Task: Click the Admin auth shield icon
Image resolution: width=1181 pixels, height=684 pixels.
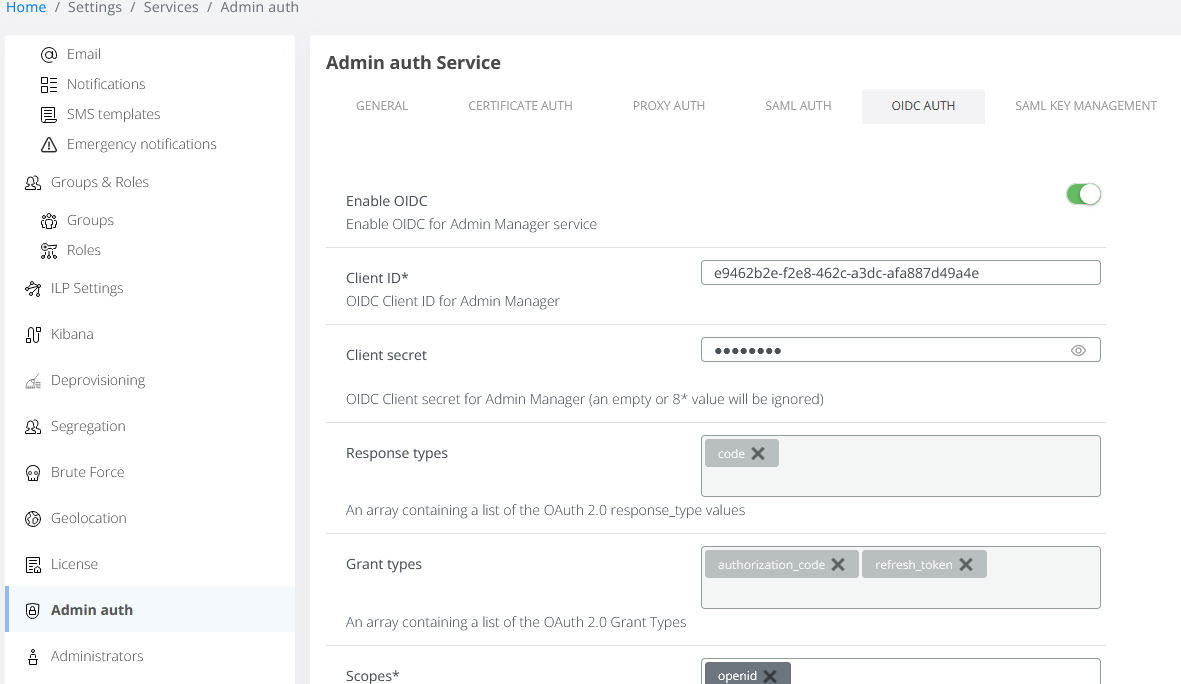Action: 32,611
